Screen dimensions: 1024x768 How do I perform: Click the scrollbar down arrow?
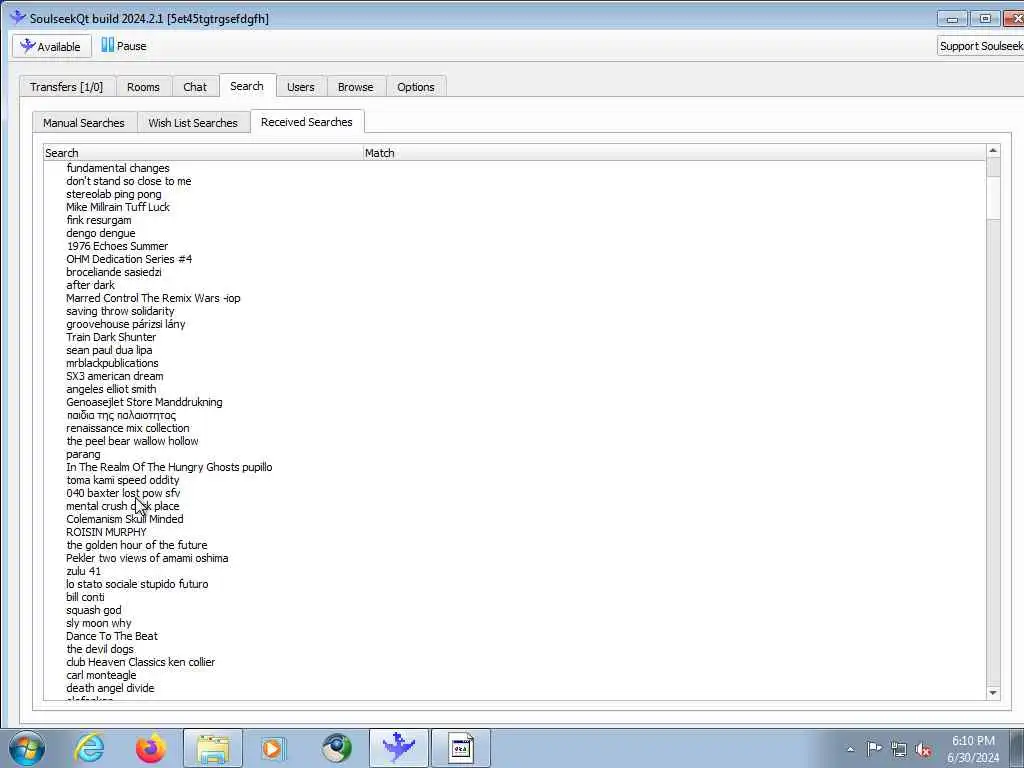click(993, 693)
